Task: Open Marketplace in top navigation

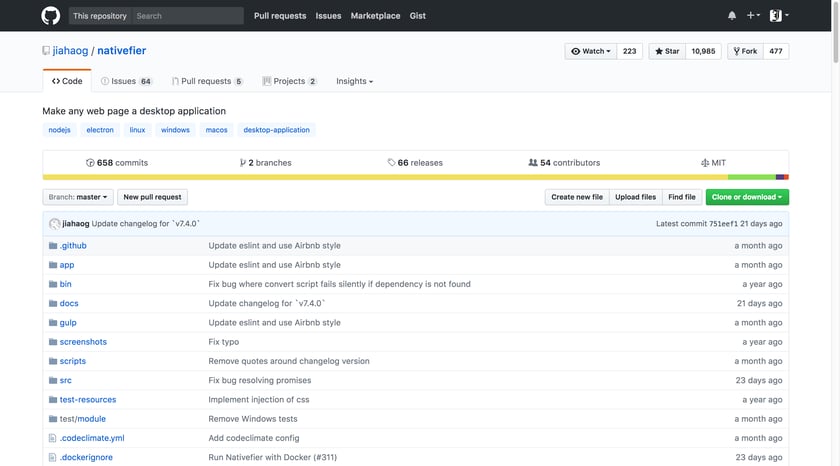Action: click(x=376, y=16)
